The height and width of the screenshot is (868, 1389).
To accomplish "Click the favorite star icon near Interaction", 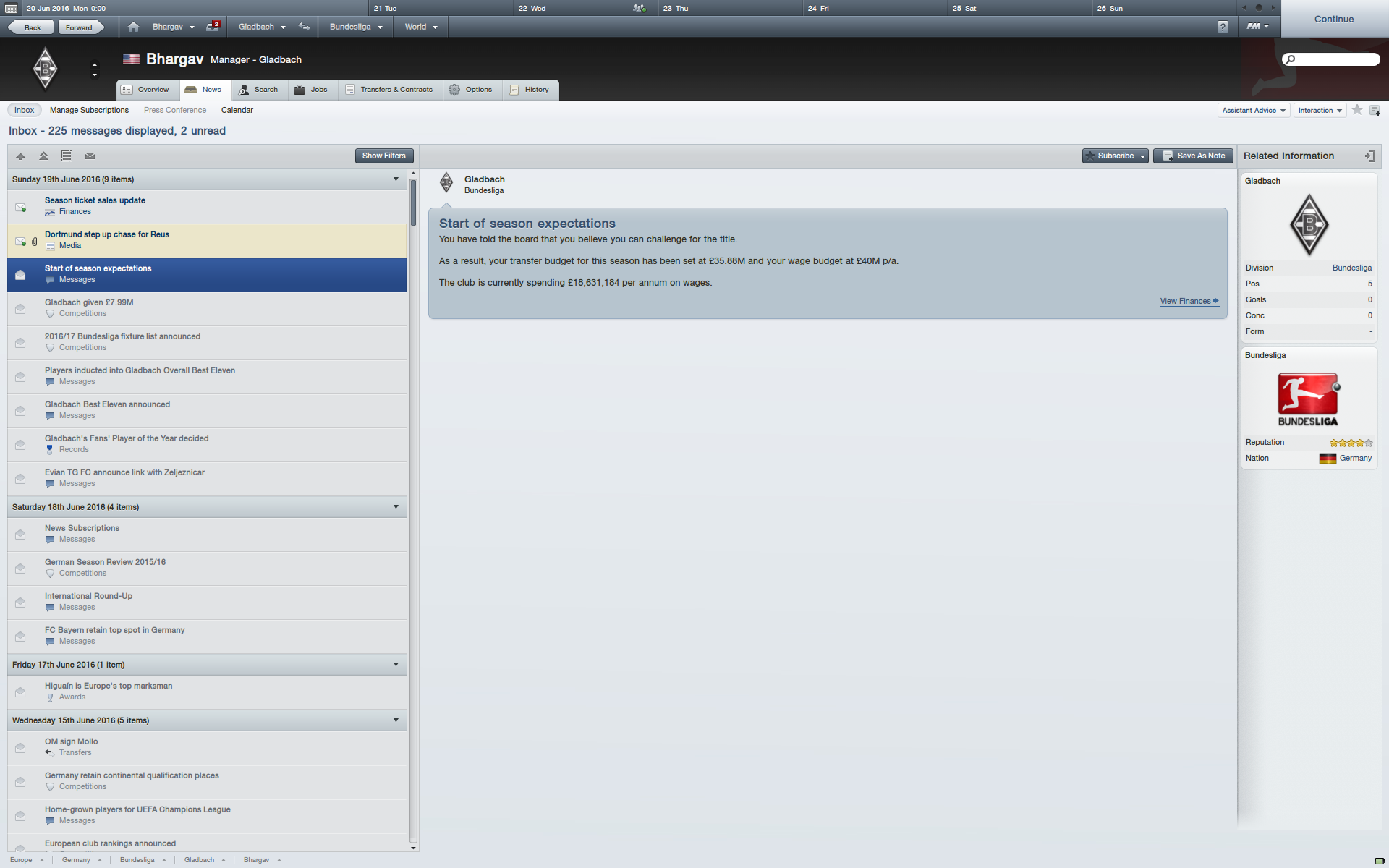I will [1357, 110].
